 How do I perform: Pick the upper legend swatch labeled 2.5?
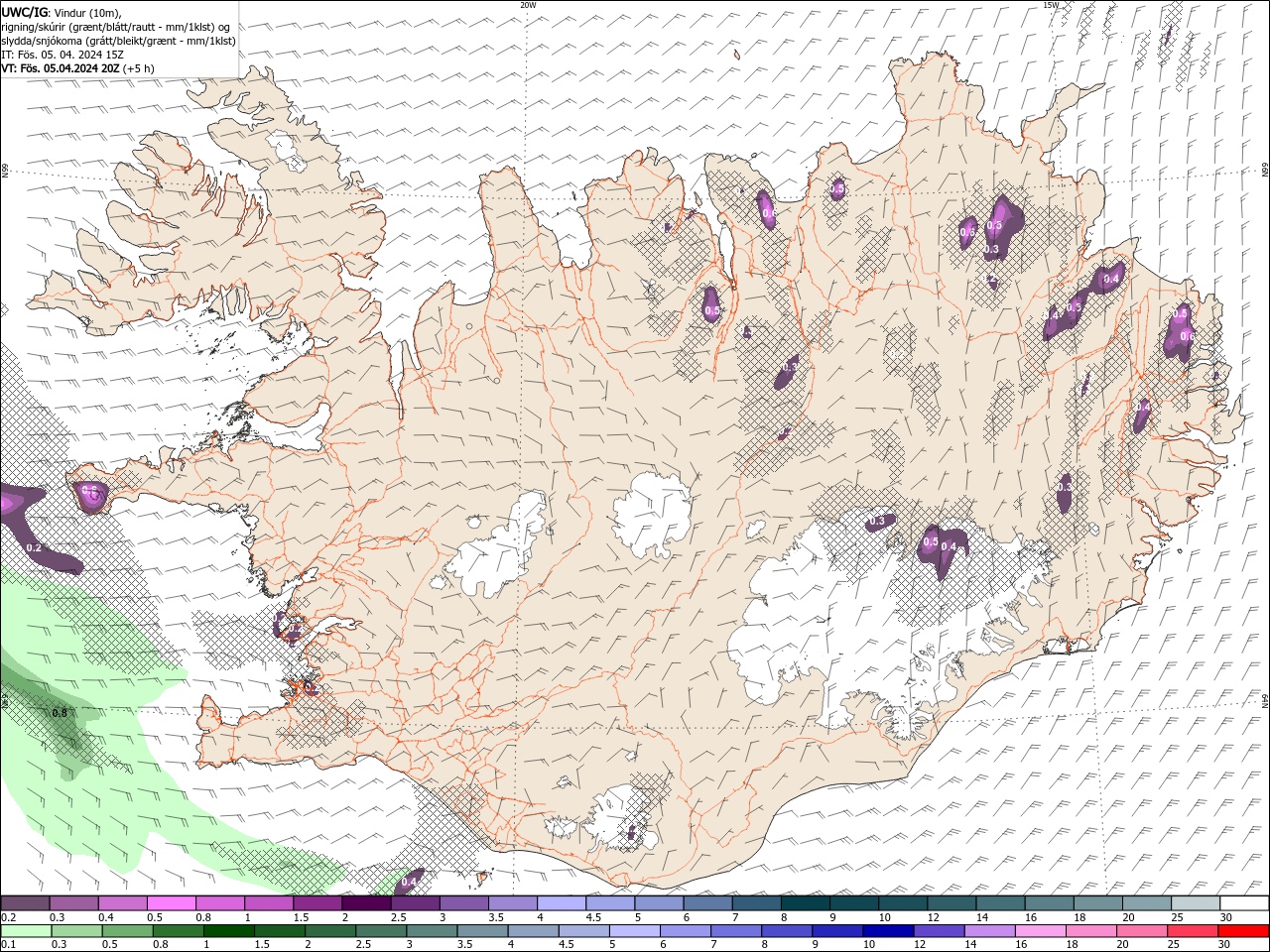click(415, 903)
